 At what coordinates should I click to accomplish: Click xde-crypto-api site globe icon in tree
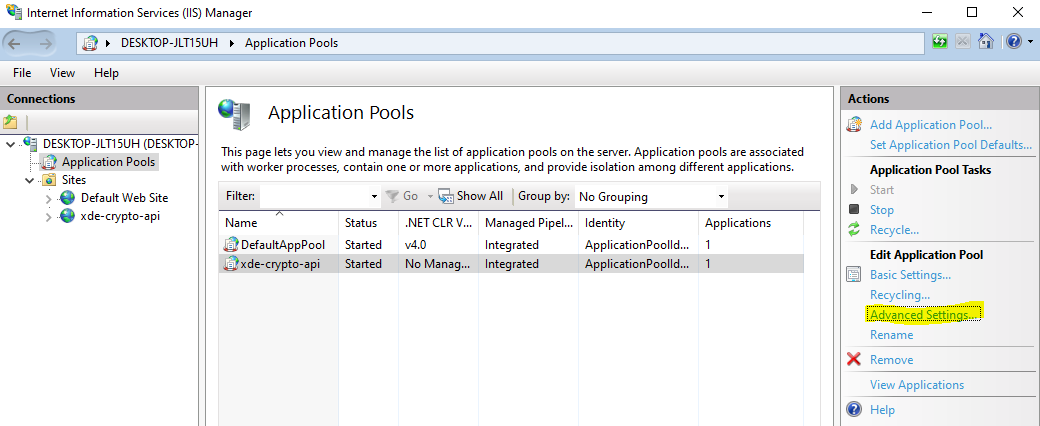click(x=67, y=216)
